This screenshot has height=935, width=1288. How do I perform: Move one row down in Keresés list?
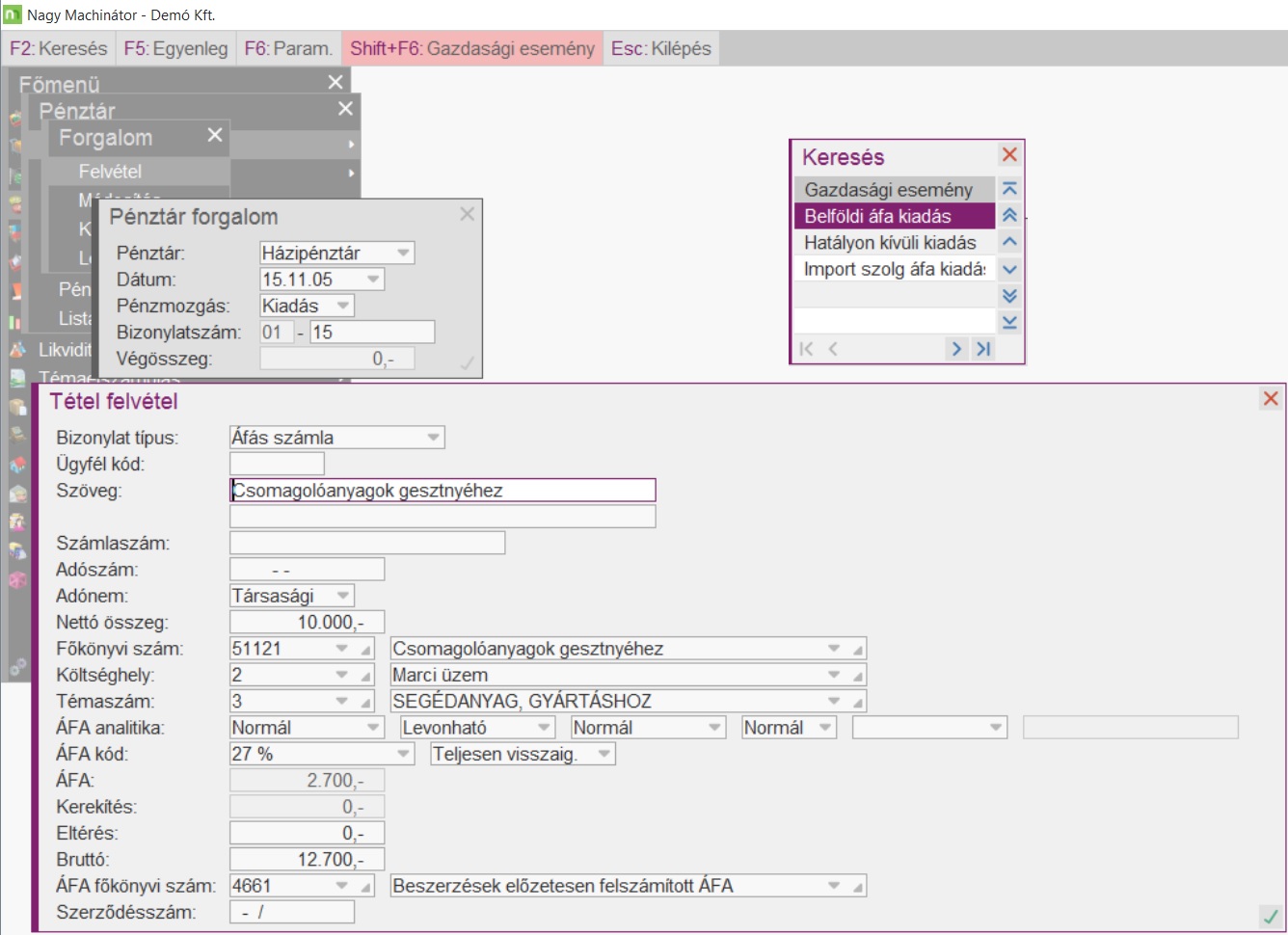(x=1009, y=269)
